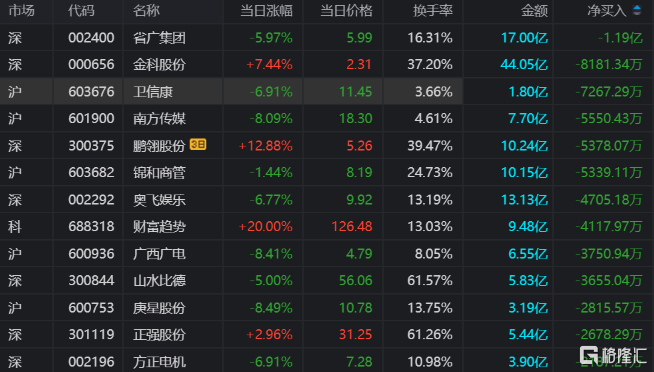
Task: Click the 正强股份 stock name
Action: point(159,334)
